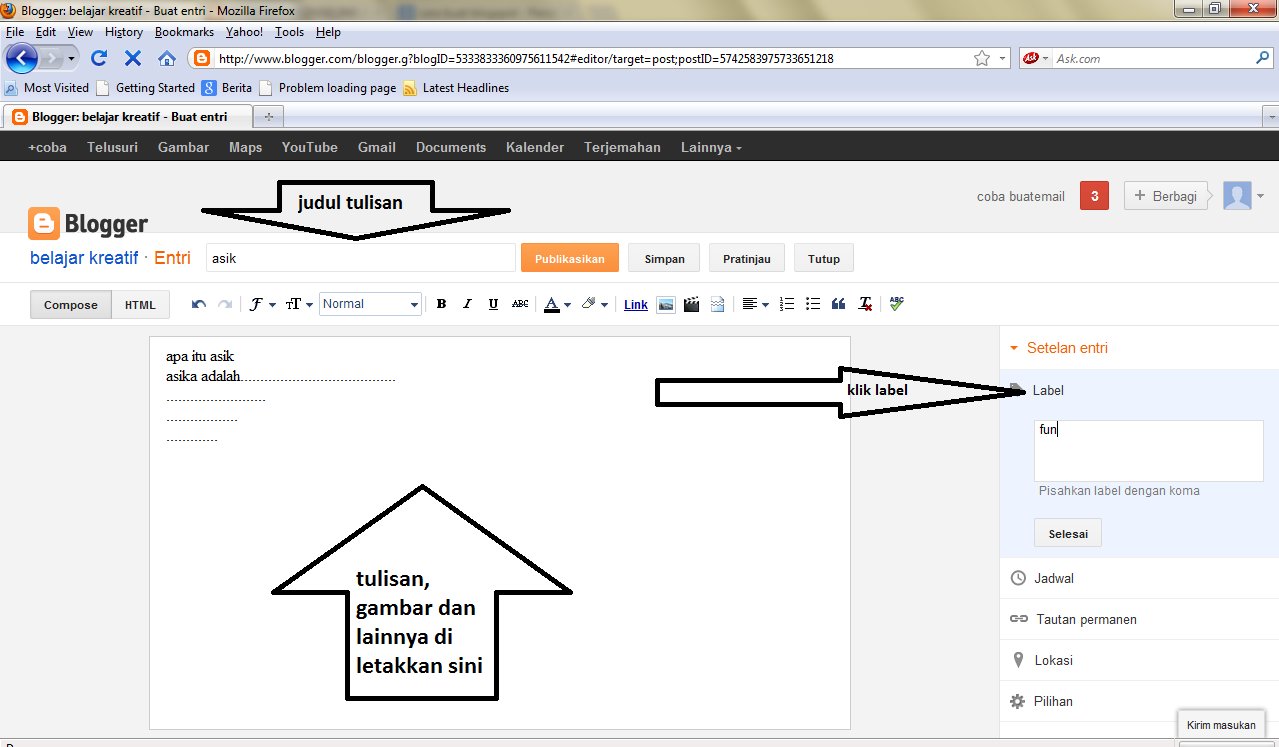Reload the current page
Image resolution: width=1279 pixels, height=747 pixels.
click(99, 58)
